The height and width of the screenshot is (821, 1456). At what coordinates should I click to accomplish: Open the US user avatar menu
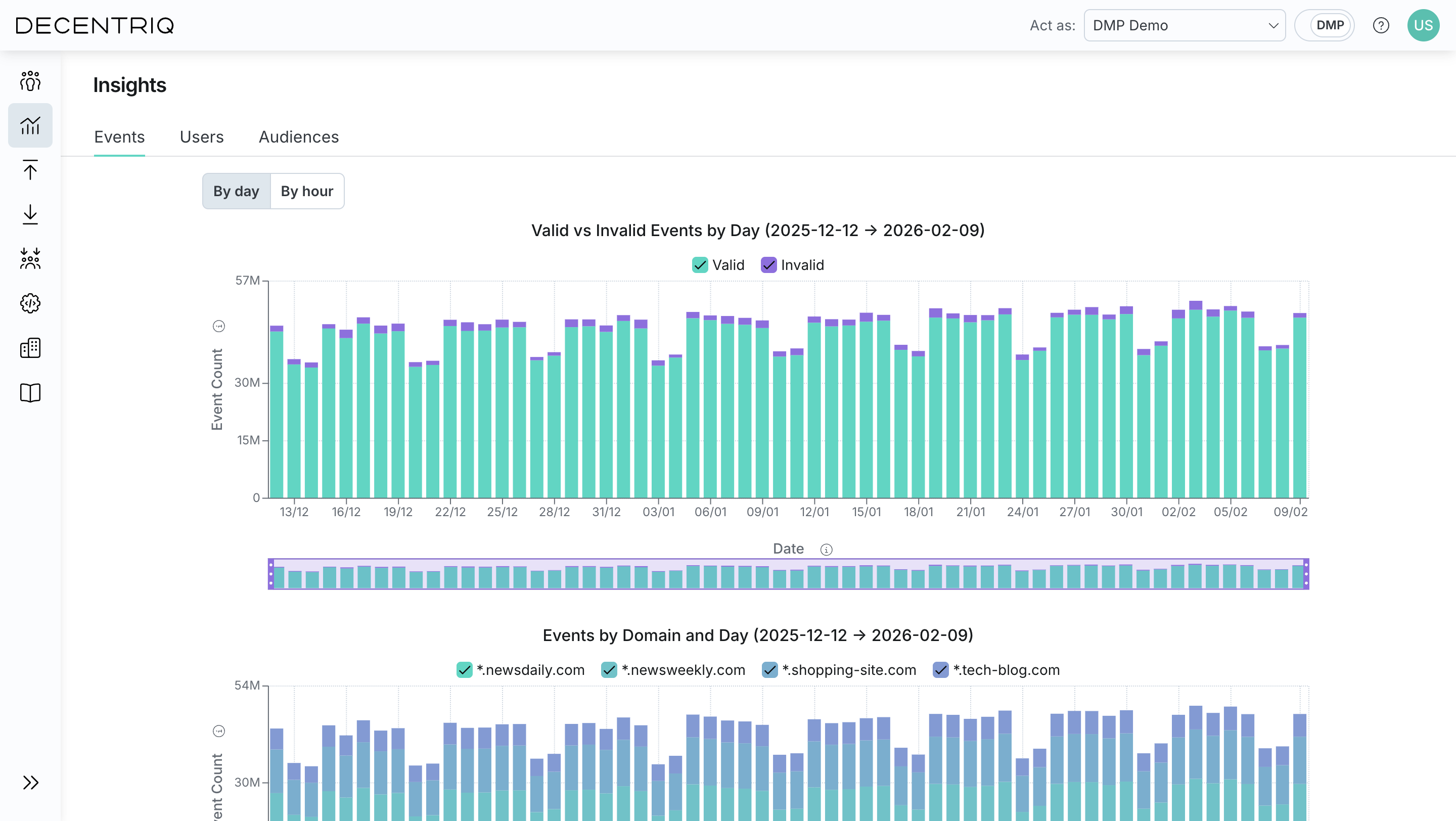(1423, 25)
